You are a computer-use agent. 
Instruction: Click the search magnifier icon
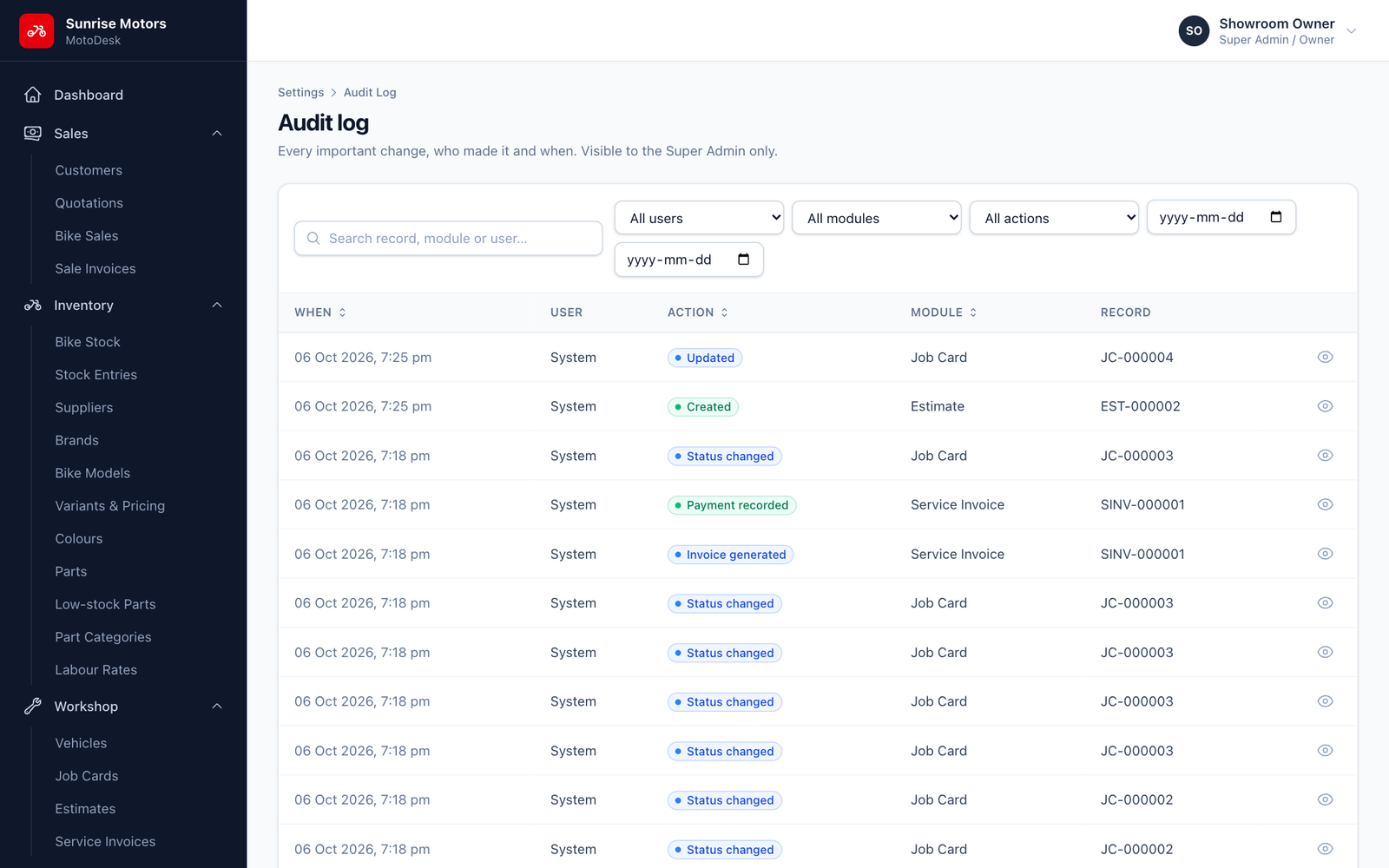[x=313, y=239]
